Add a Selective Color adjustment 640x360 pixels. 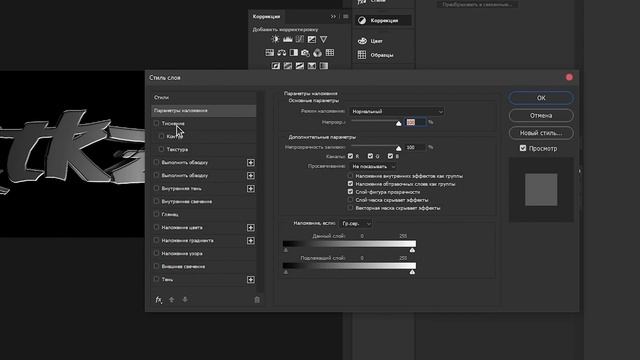coord(312,66)
